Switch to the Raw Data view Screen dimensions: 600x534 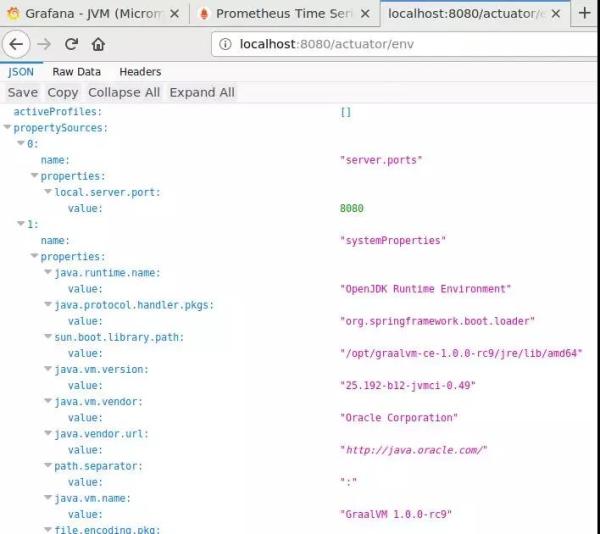[x=77, y=72]
